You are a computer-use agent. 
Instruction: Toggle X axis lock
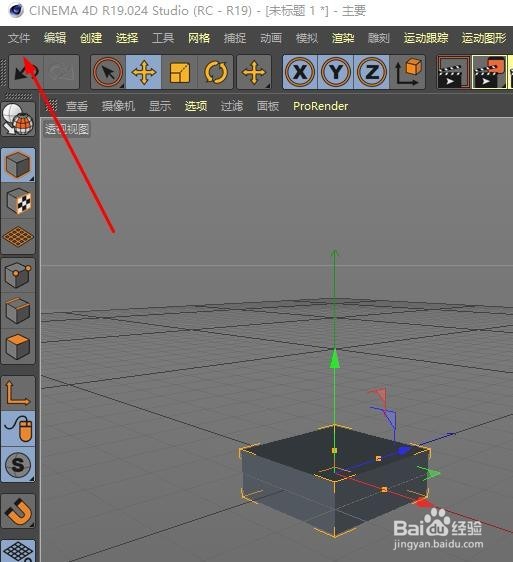pos(300,72)
